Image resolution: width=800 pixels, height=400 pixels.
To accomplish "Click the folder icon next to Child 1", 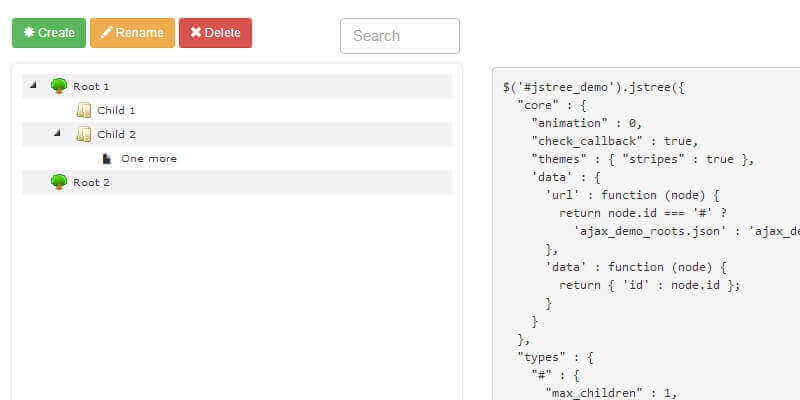I will [83, 110].
